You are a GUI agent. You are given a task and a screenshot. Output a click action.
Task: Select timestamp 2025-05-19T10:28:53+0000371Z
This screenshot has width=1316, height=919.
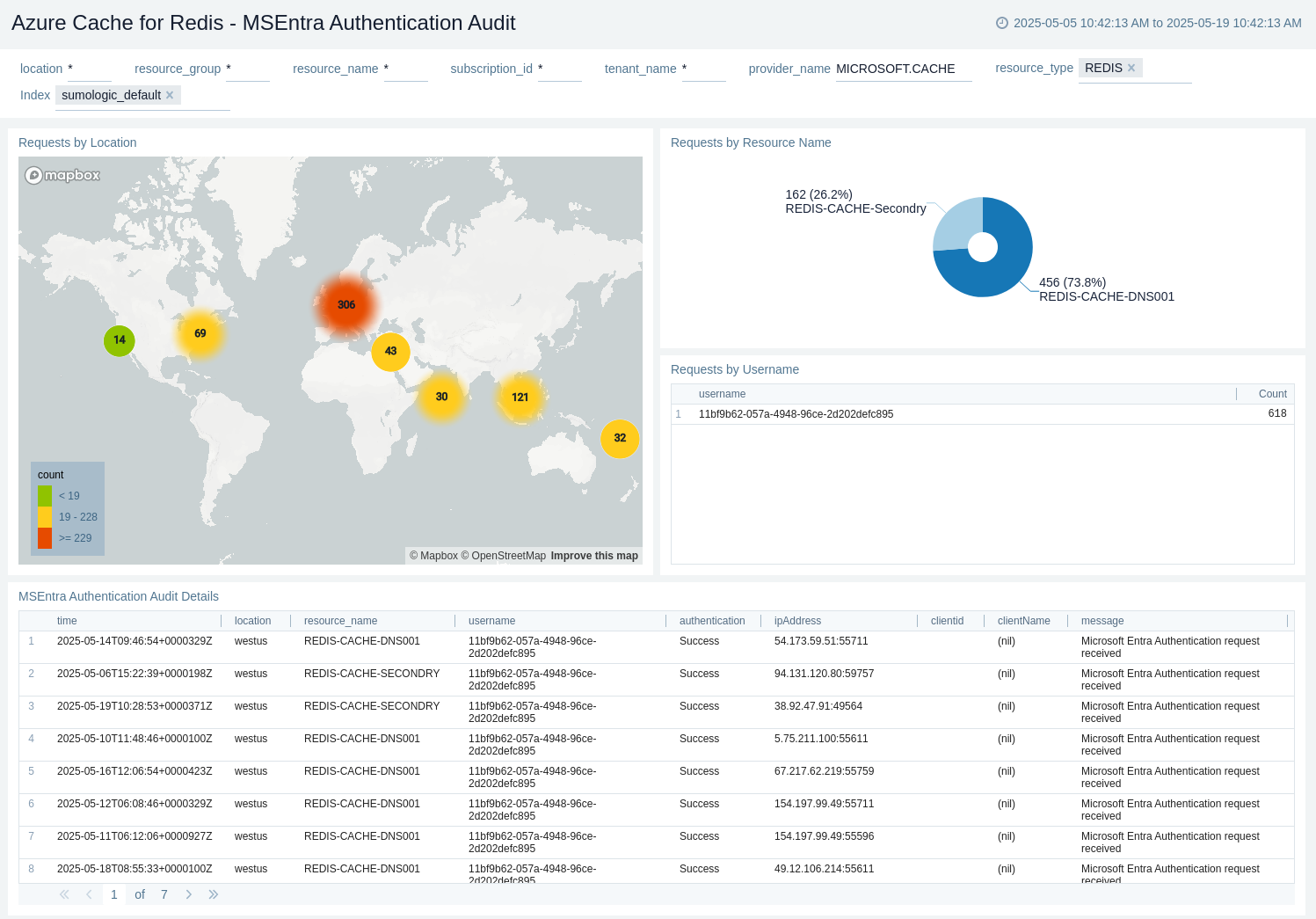click(x=135, y=706)
